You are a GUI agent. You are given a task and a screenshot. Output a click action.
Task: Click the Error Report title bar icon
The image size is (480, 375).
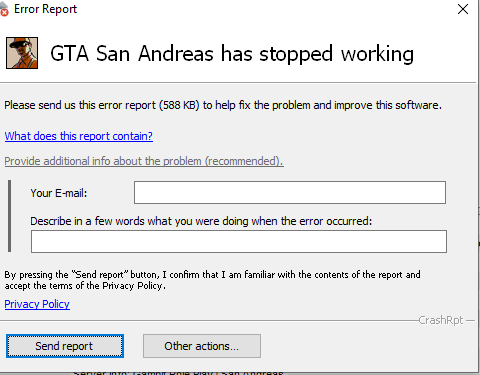pos(4,9)
